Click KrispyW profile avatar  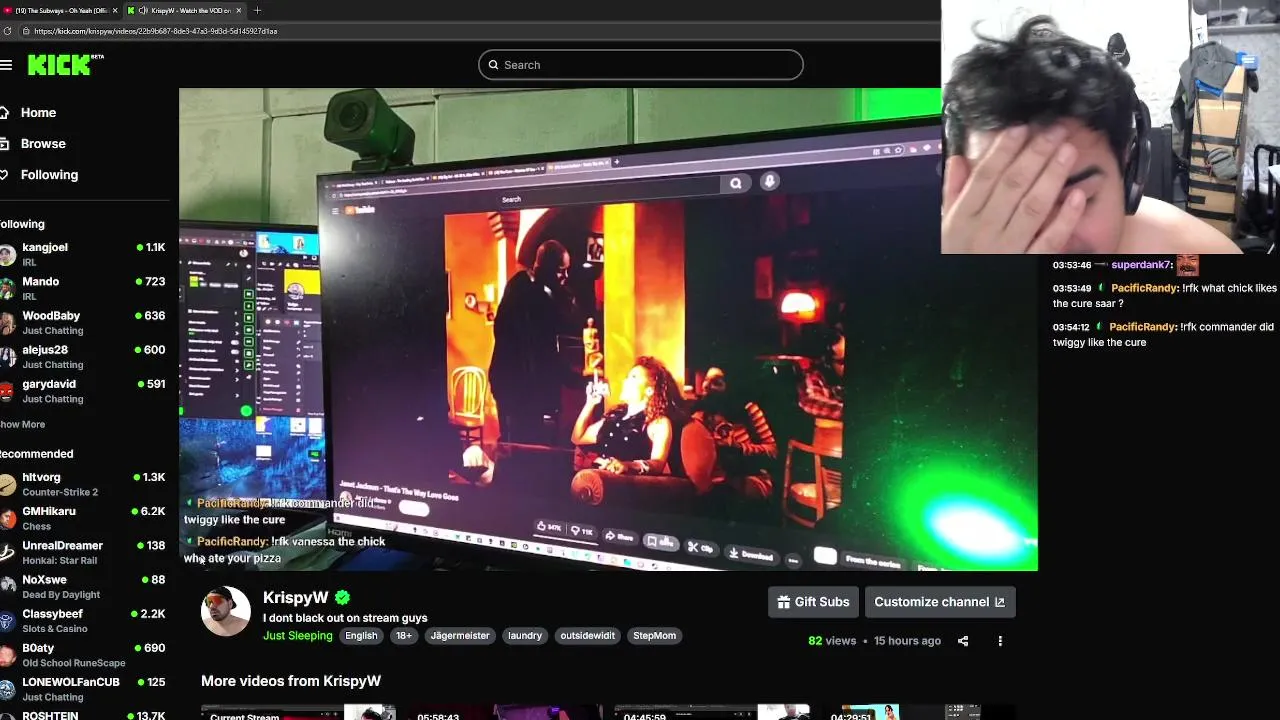tap(225, 611)
